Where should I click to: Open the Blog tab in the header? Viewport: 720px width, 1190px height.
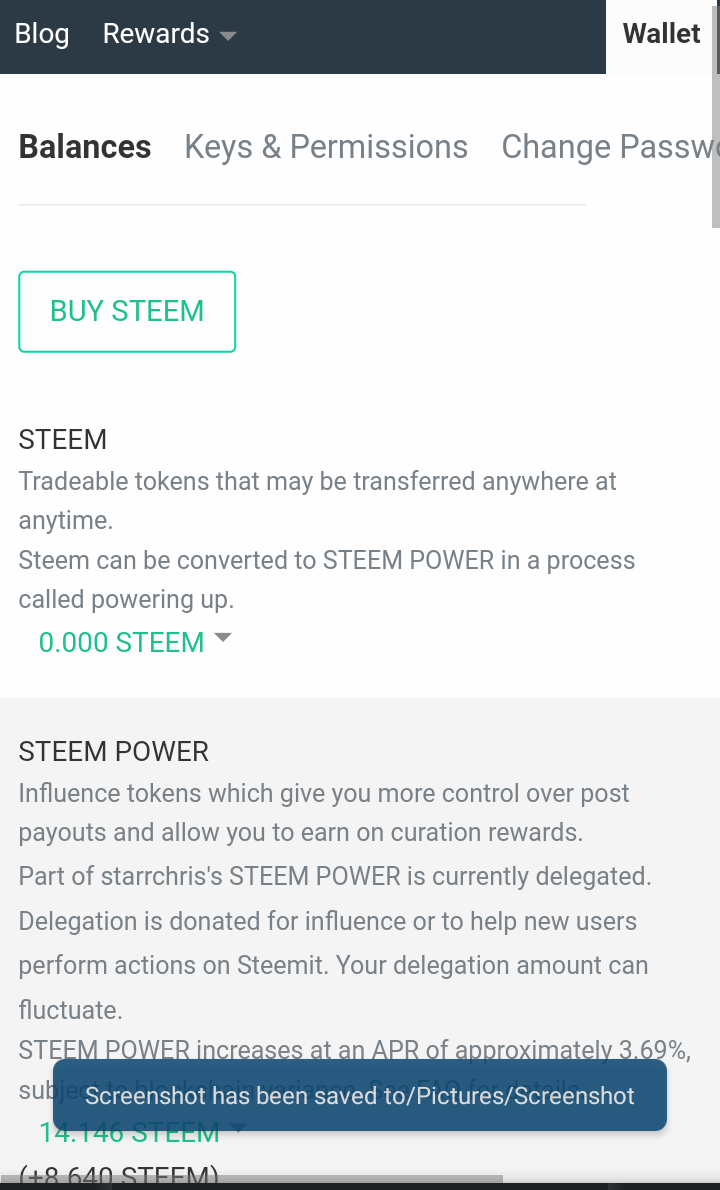pyautogui.click(x=42, y=33)
